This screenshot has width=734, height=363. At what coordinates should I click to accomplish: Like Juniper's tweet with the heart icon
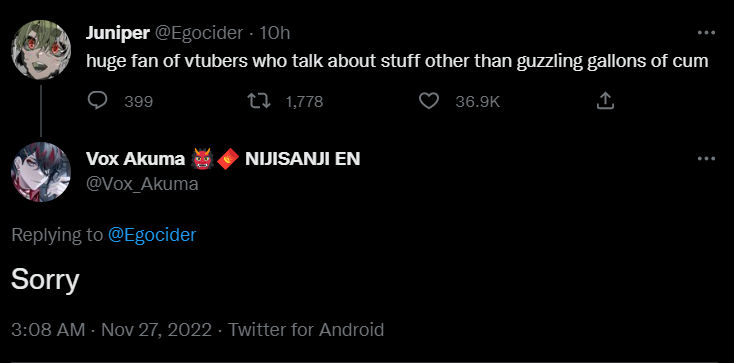coord(428,101)
